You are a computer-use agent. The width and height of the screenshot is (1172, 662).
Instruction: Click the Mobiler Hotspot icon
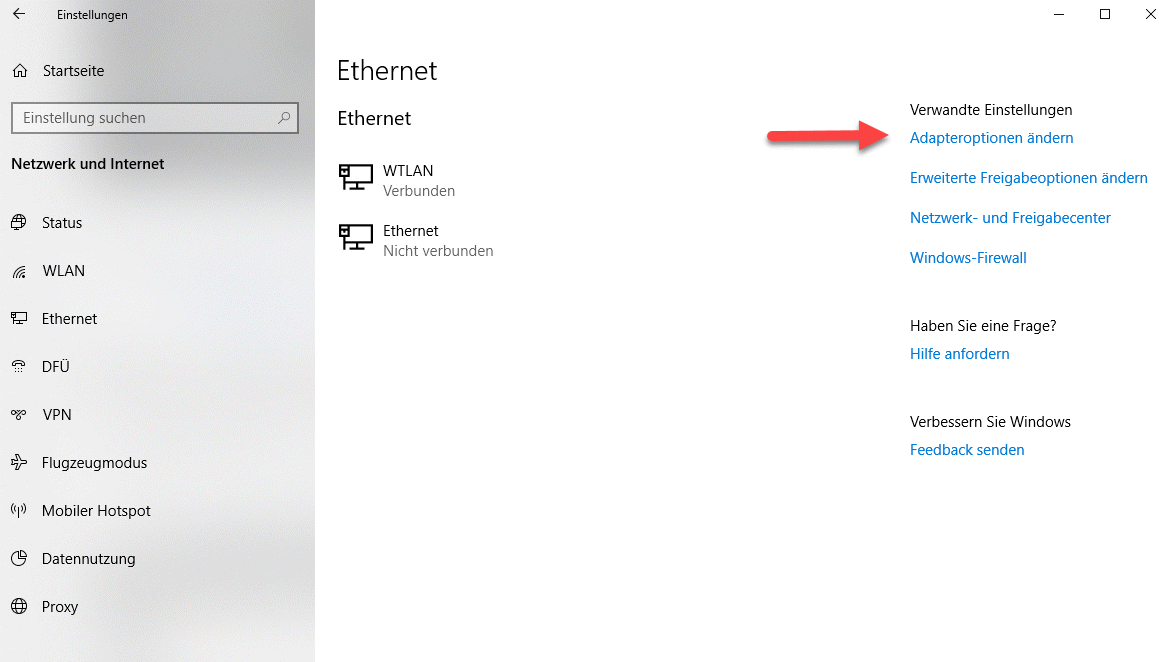coord(19,511)
